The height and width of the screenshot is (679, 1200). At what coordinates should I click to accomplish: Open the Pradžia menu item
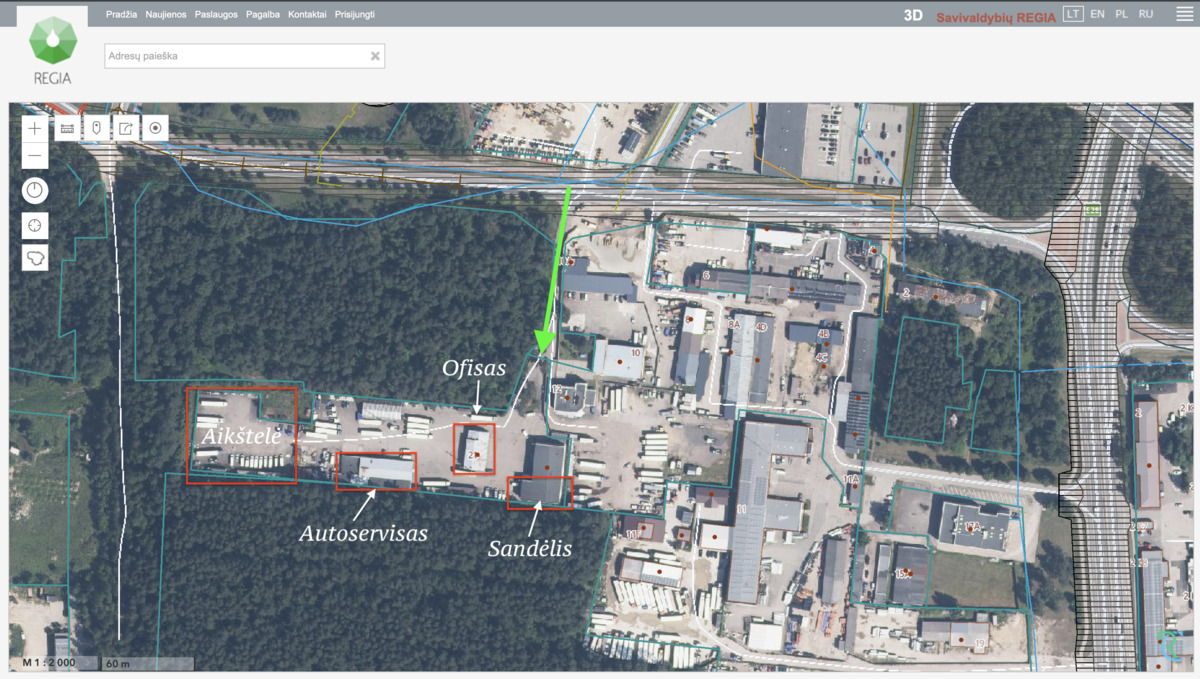coord(121,15)
